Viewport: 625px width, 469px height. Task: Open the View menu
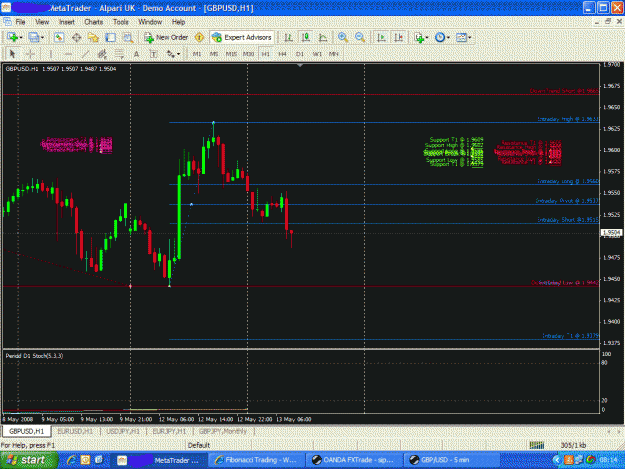click(x=42, y=22)
